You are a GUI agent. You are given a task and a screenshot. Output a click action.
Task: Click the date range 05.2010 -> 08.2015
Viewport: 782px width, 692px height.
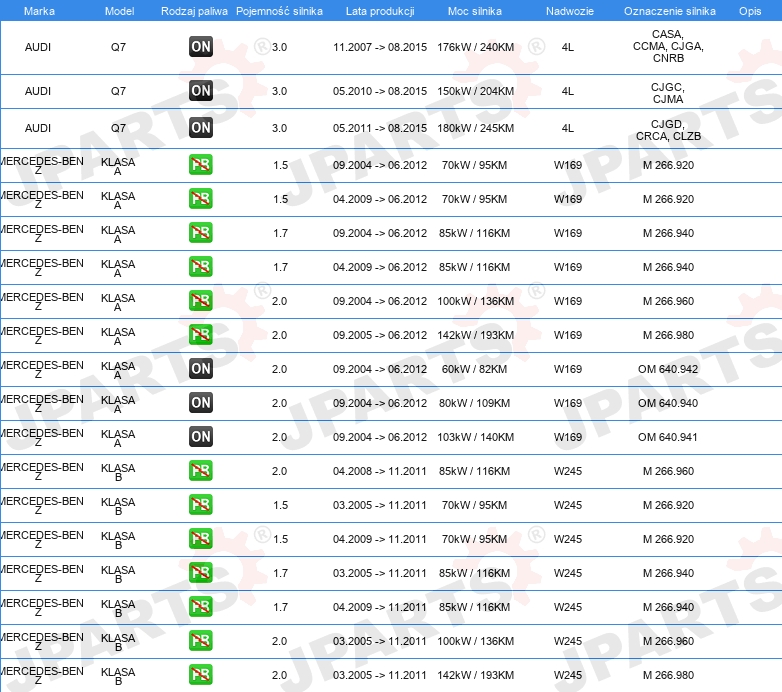(x=380, y=91)
